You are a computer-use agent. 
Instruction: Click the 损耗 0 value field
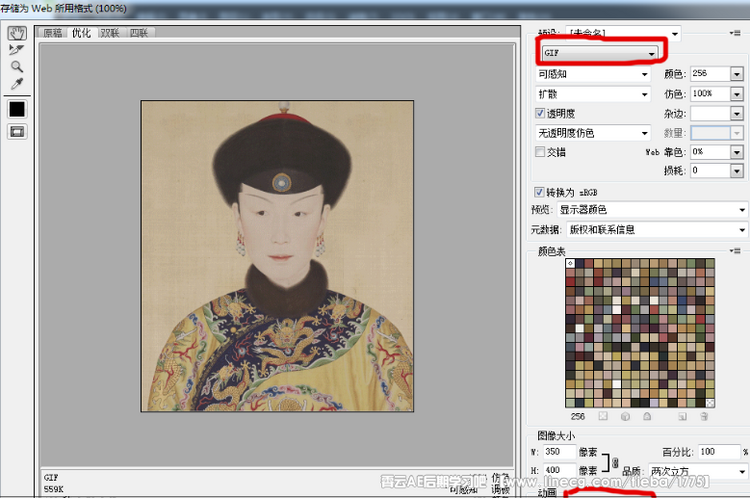point(710,170)
